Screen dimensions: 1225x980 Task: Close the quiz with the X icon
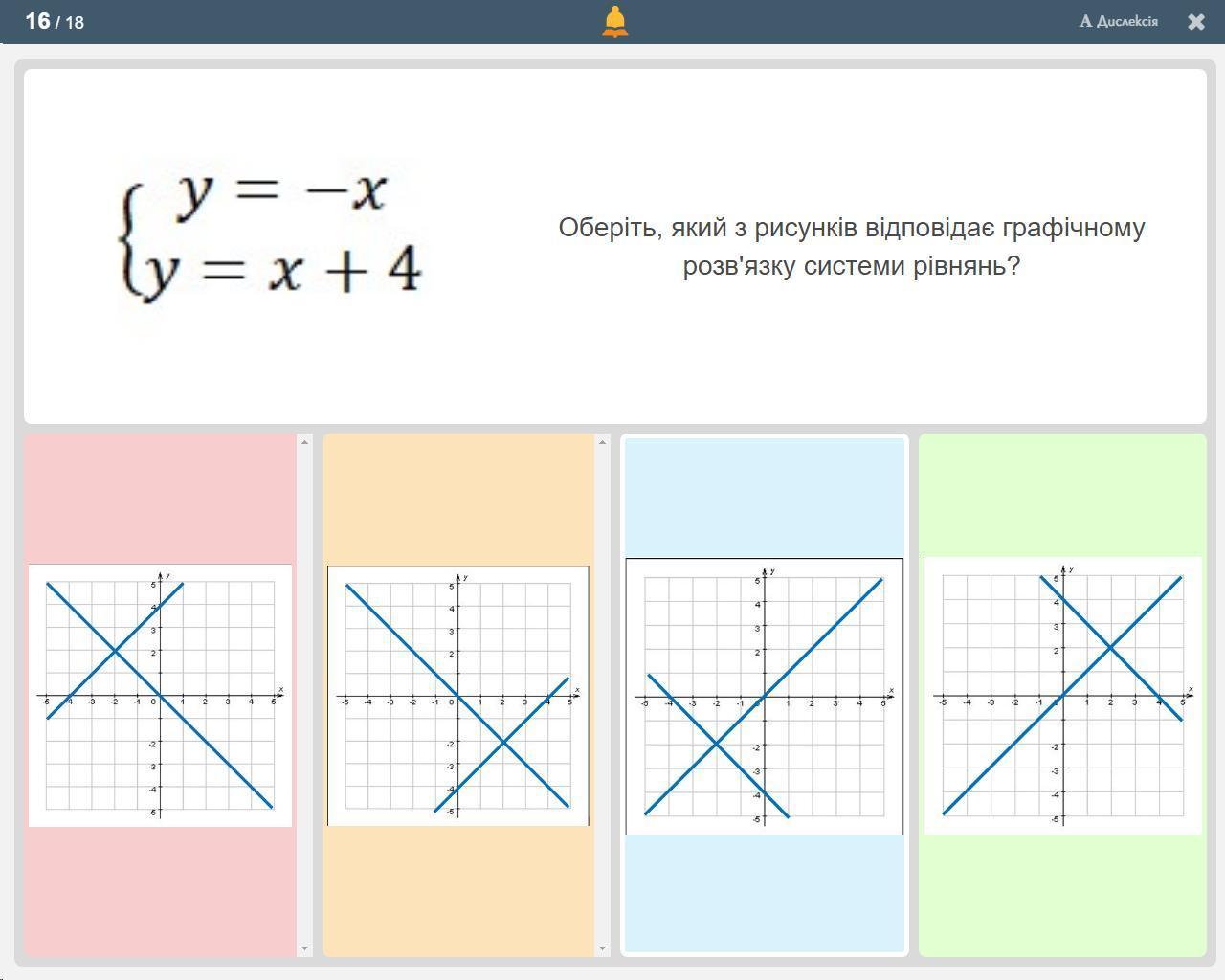point(1196,22)
